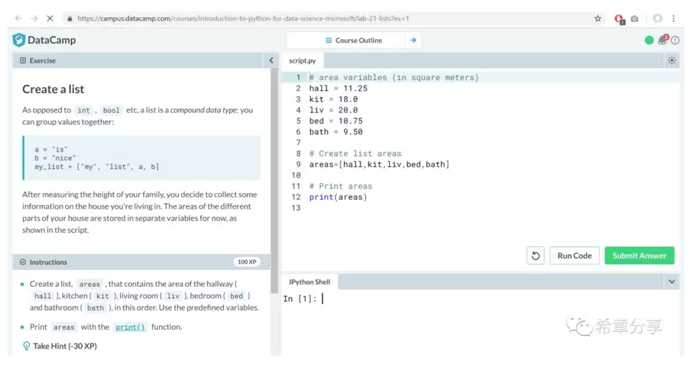Open editor settings gear icon
The height and width of the screenshot is (379, 692).
coord(672,60)
